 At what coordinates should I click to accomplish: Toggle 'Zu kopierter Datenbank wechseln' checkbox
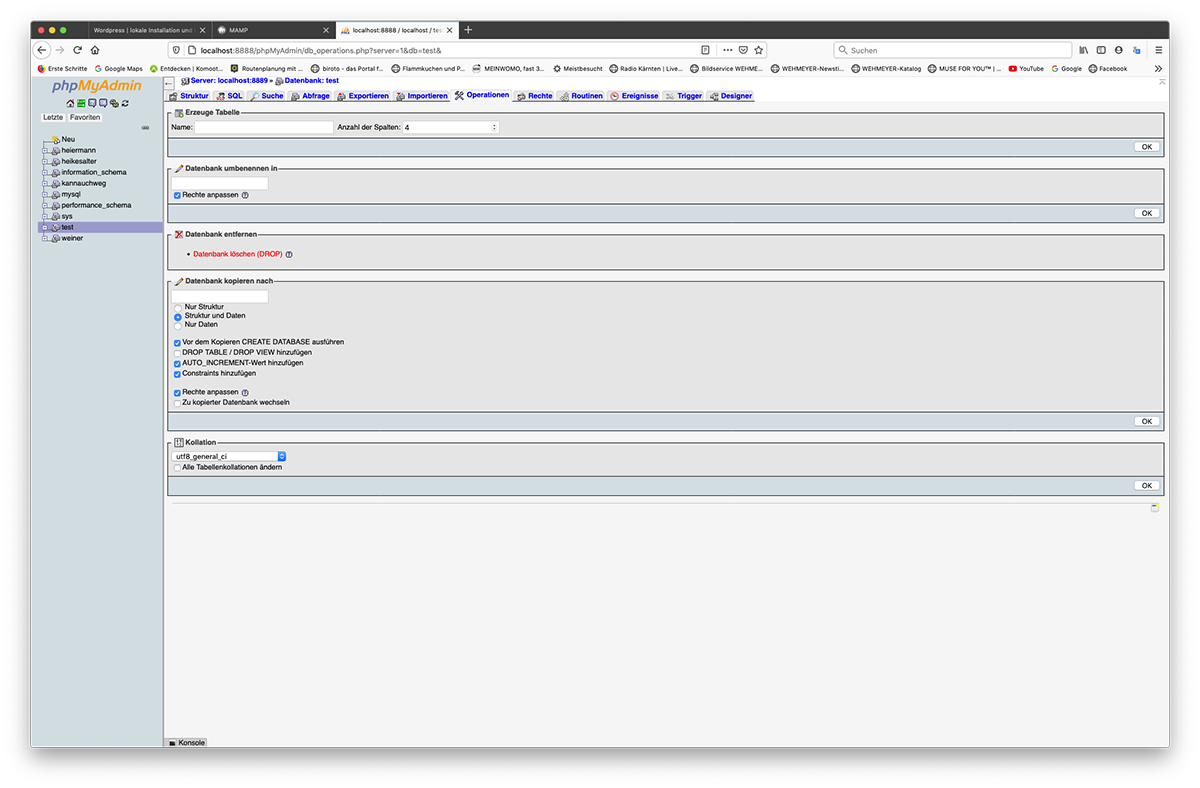(x=178, y=403)
